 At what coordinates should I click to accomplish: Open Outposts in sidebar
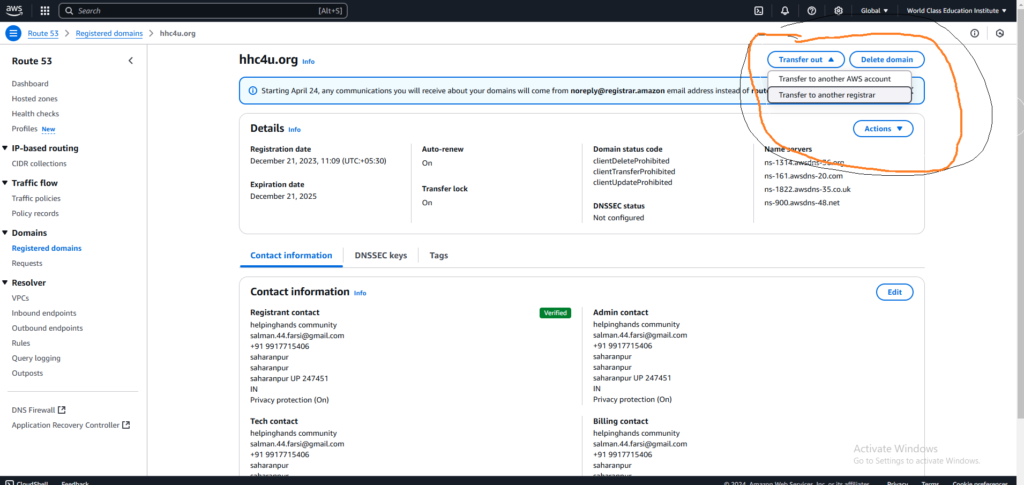click(x=27, y=373)
